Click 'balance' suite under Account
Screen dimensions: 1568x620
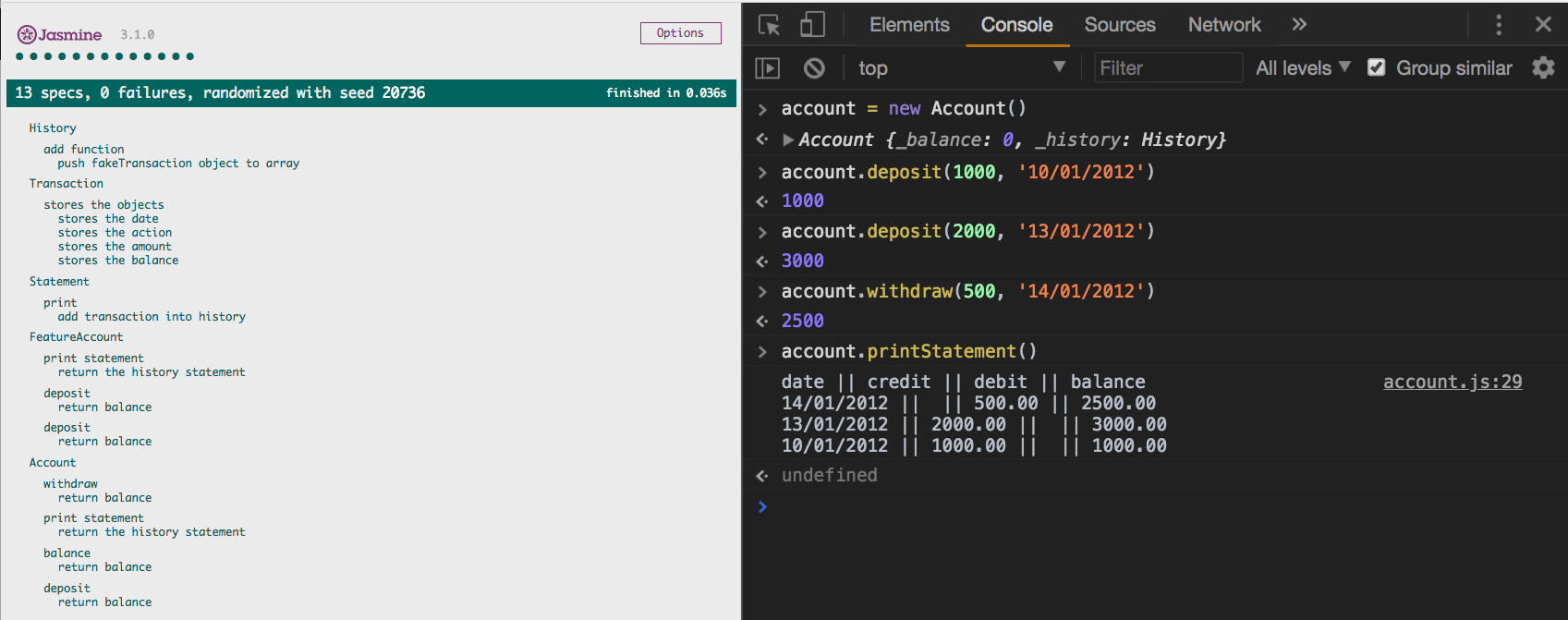(x=67, y=553)
